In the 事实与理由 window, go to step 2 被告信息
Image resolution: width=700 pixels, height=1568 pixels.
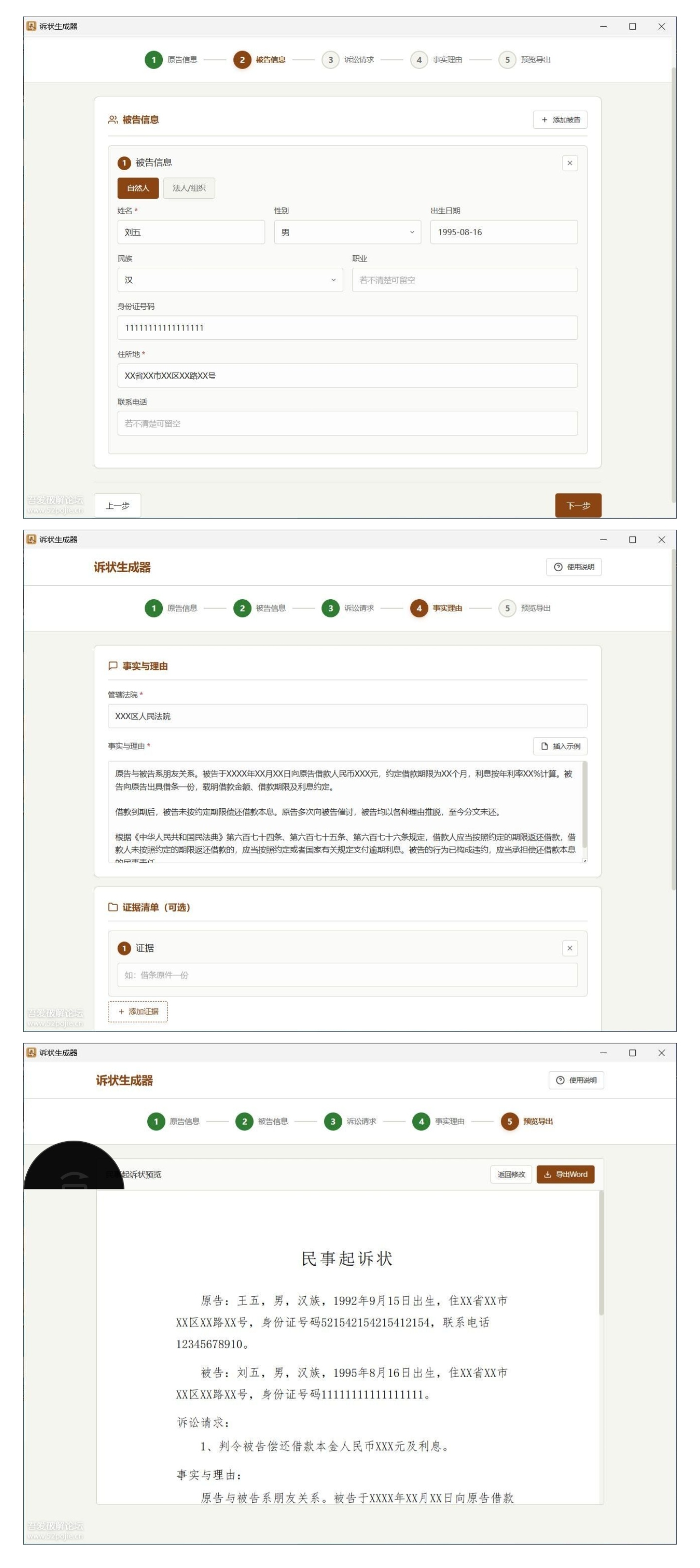[259, 608]
